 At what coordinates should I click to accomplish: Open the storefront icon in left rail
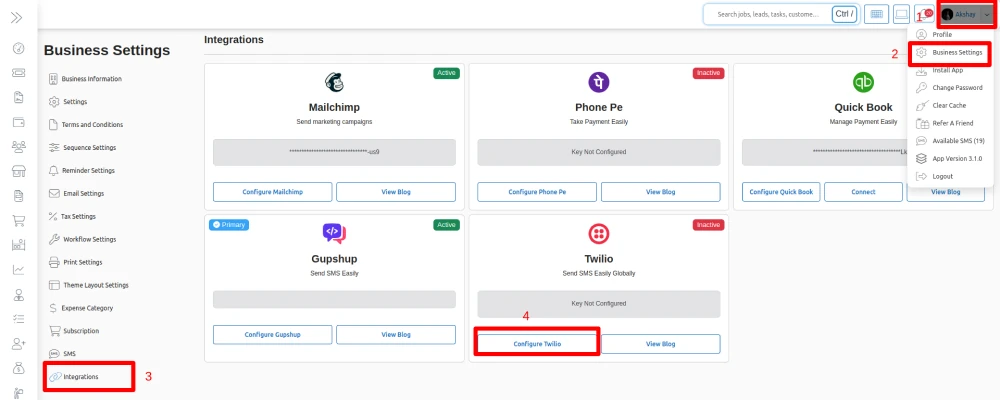[18, 172]
